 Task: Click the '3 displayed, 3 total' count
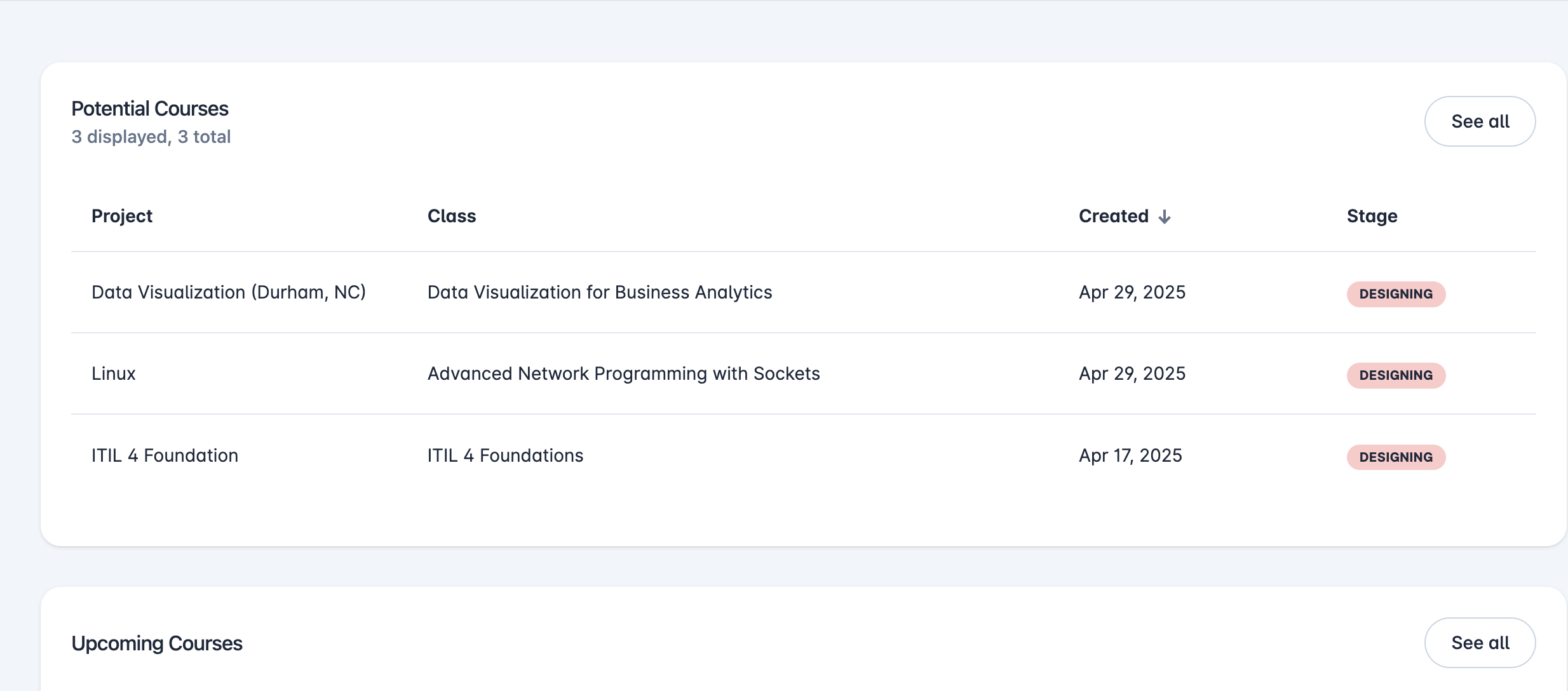point(151,137)
